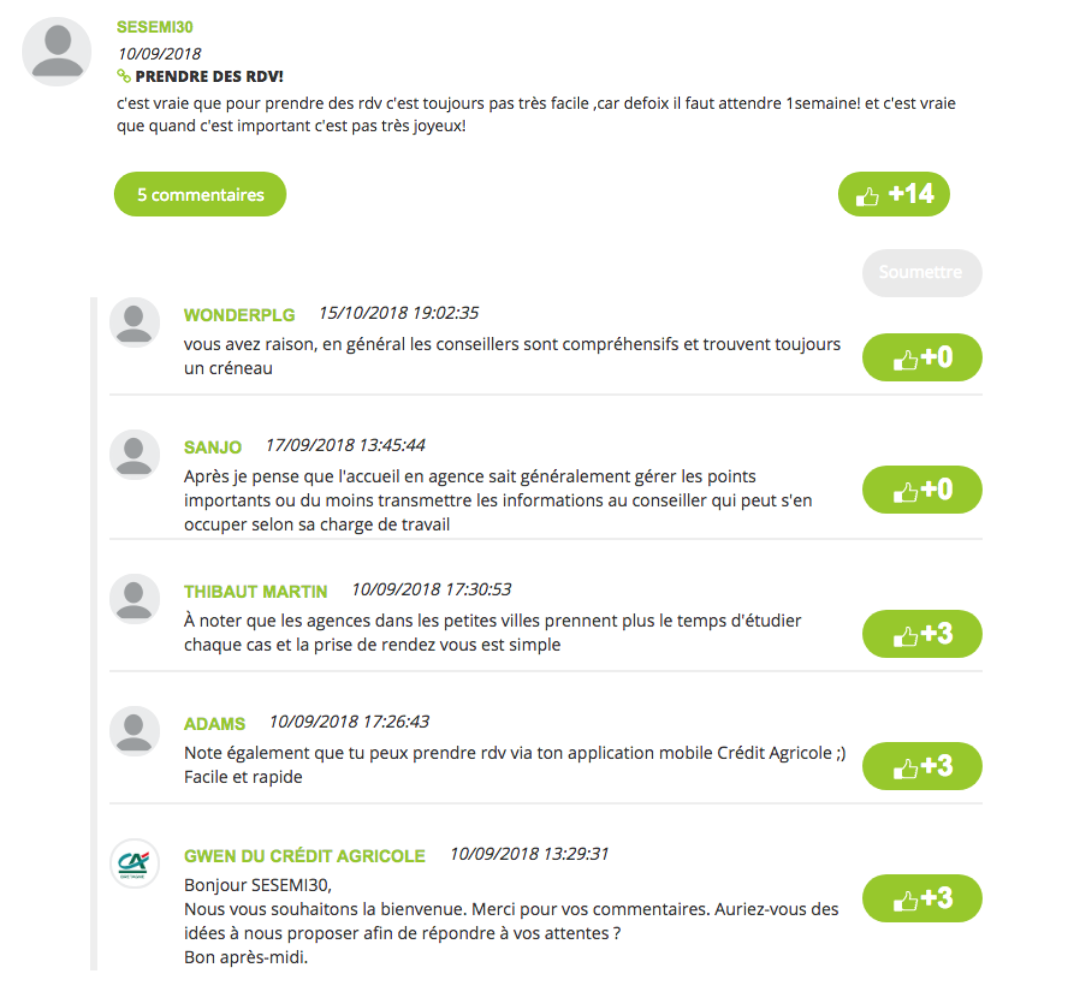Click SESEMI30's profile avatar
This screenshot has width=1072, height=1002.
click(57, 51)
